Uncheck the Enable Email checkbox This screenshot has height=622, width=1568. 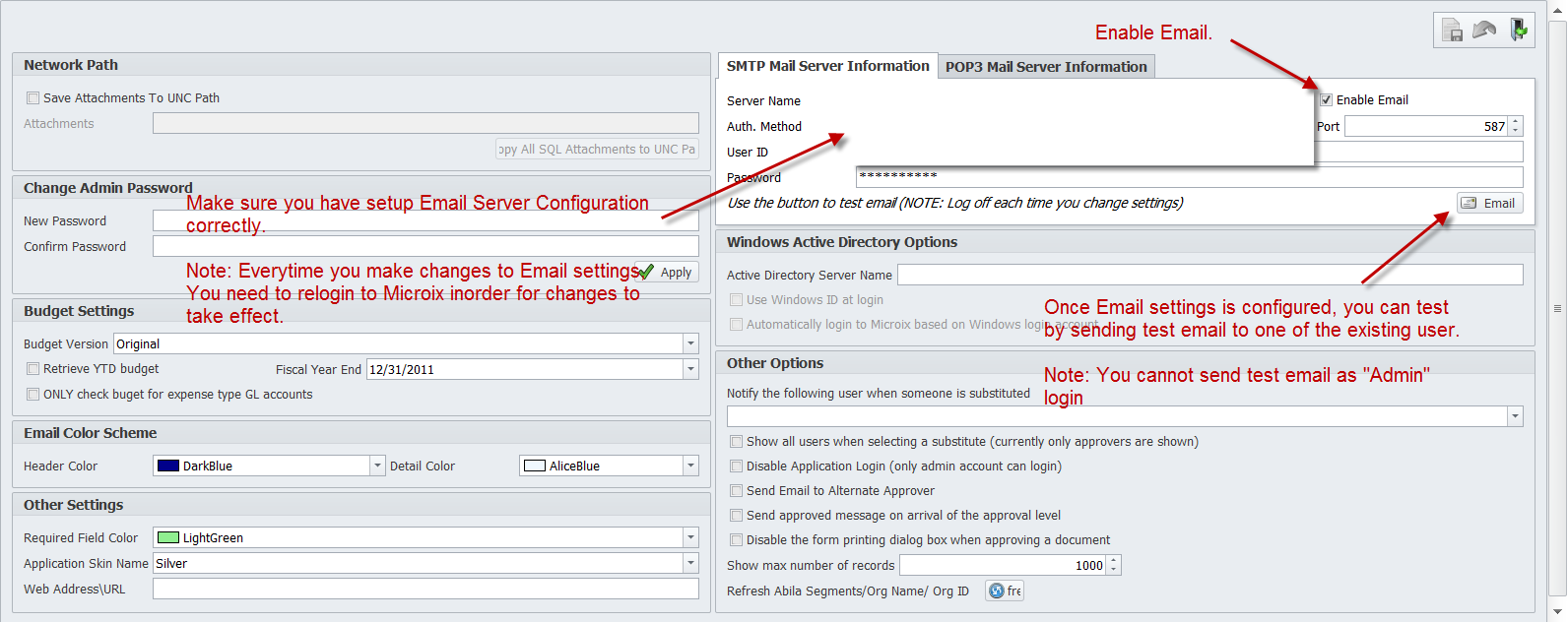click(1326, 99)
